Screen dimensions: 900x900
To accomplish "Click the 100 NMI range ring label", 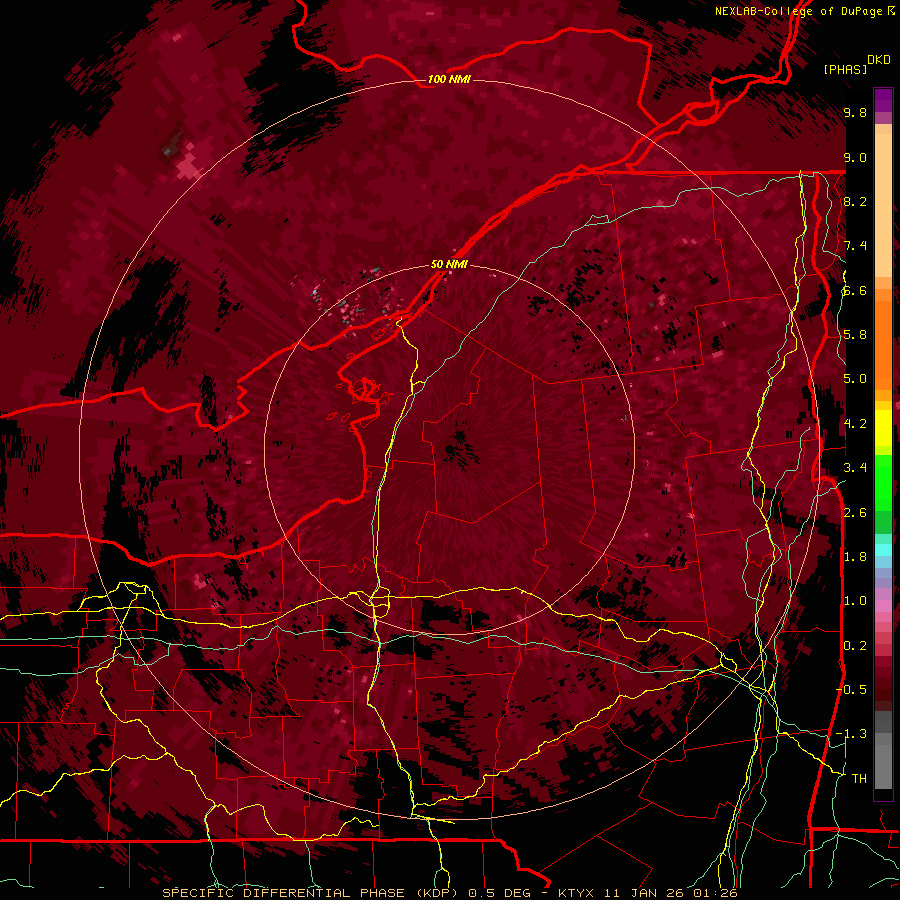I will 449,79.
